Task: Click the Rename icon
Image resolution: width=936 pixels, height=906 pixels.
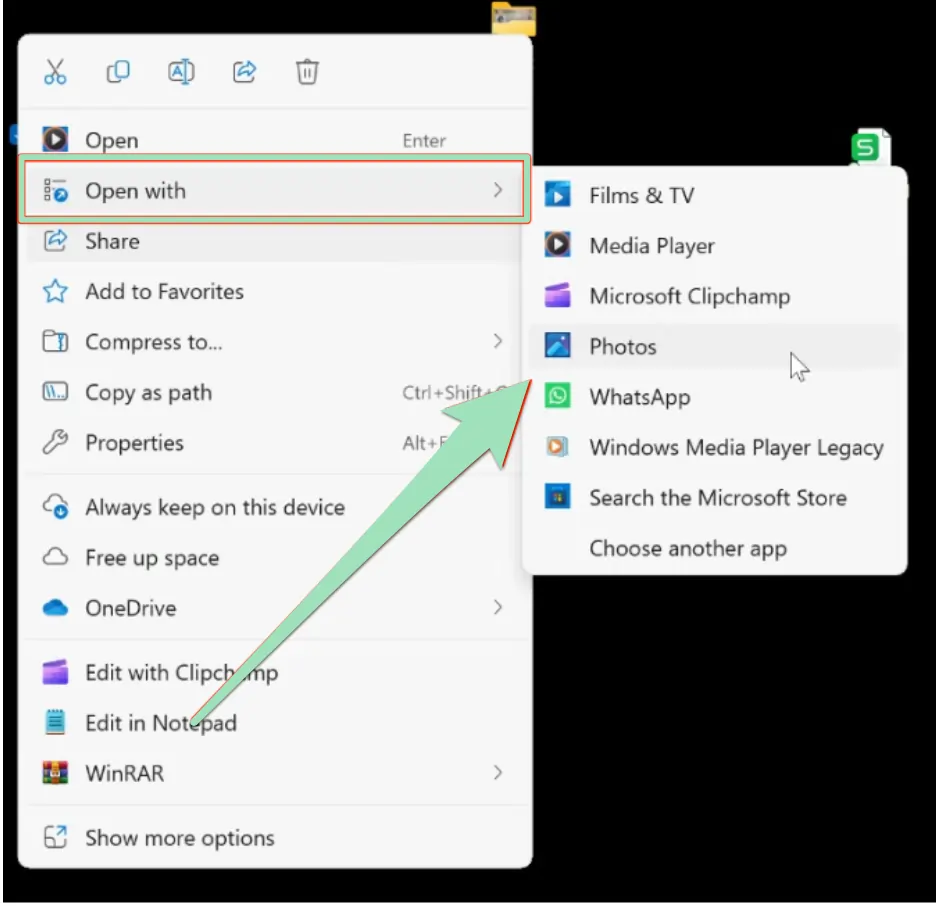Action: (181, 72)
